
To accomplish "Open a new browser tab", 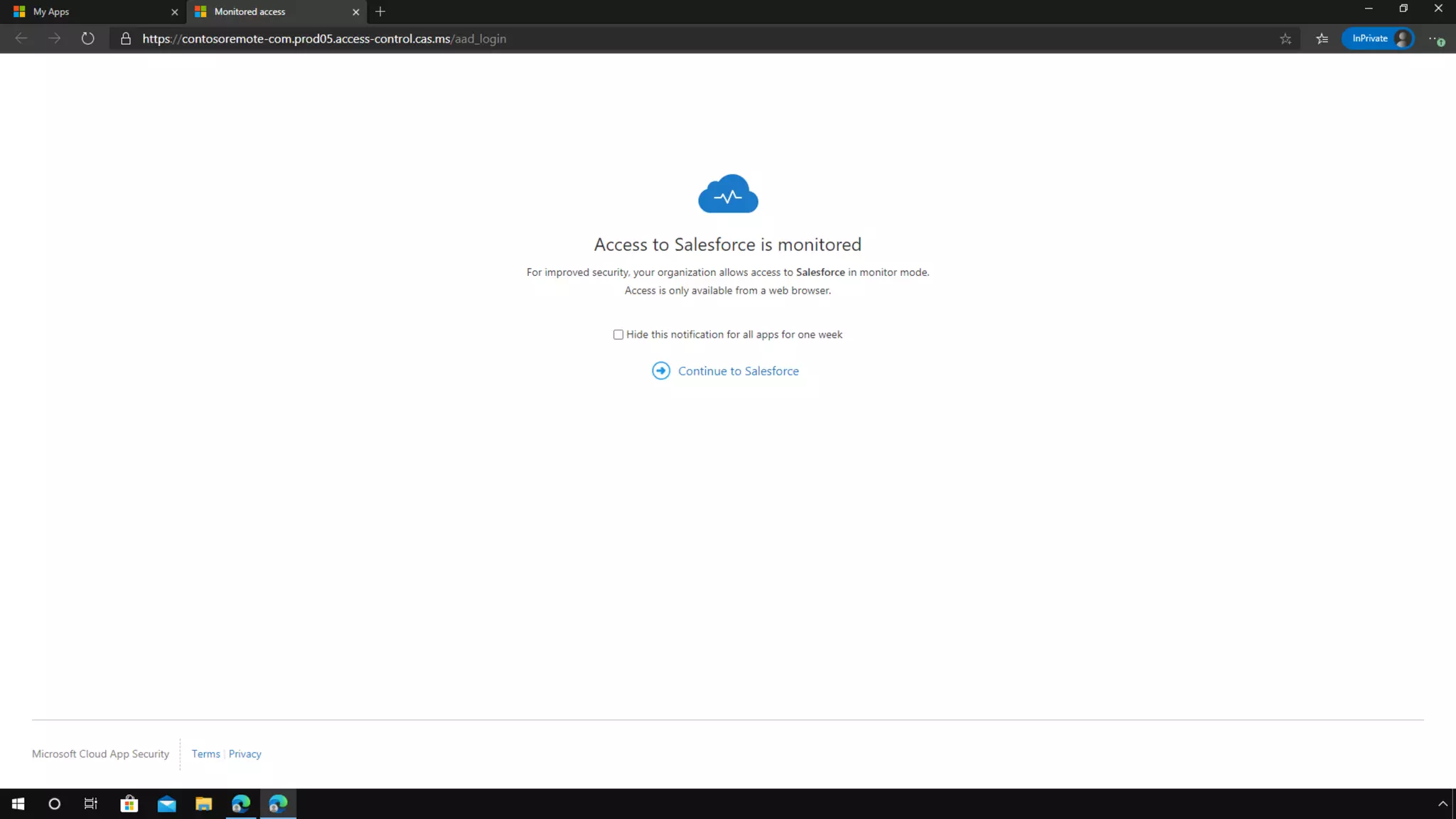I will tap(380, 11).
